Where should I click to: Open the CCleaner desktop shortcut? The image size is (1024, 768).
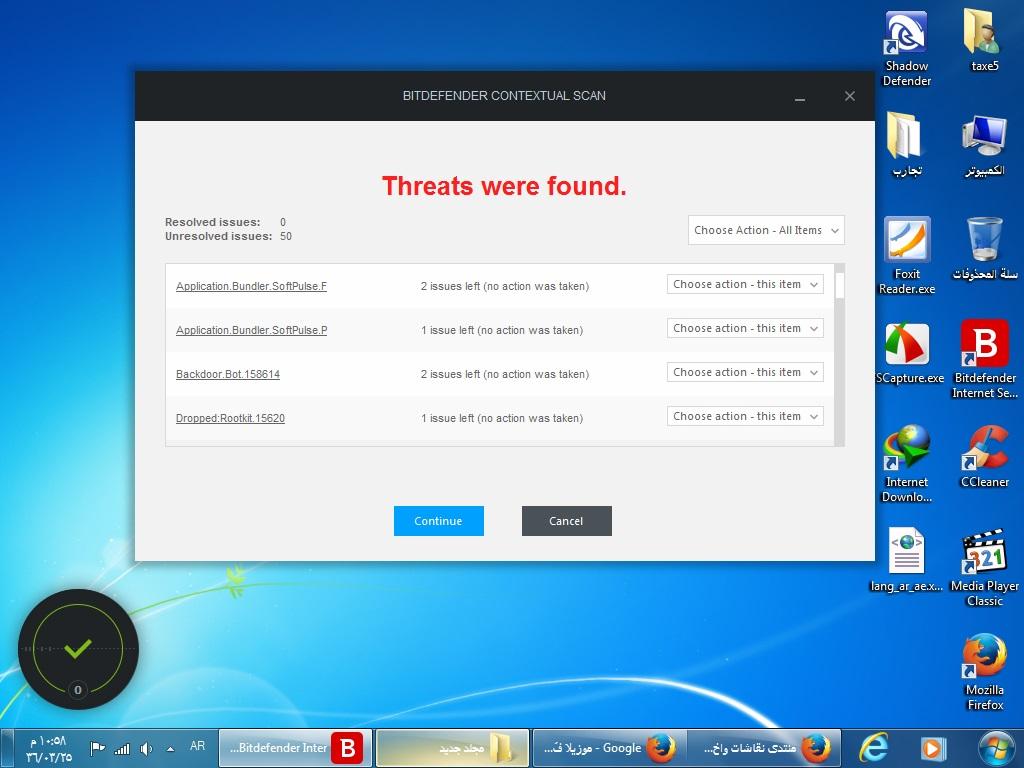pyautogui.click(x=984, y=457)
